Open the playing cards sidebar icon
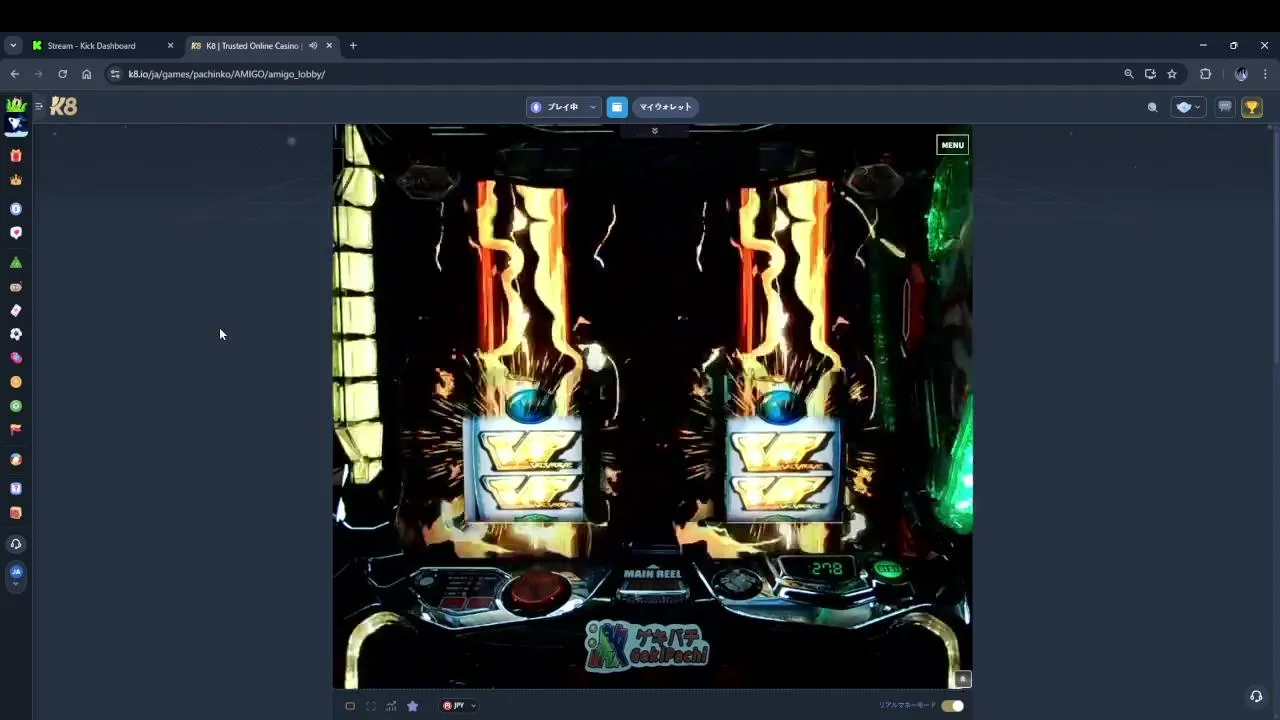The width and height of the screenshot is (1280, 720). point(16,311)
